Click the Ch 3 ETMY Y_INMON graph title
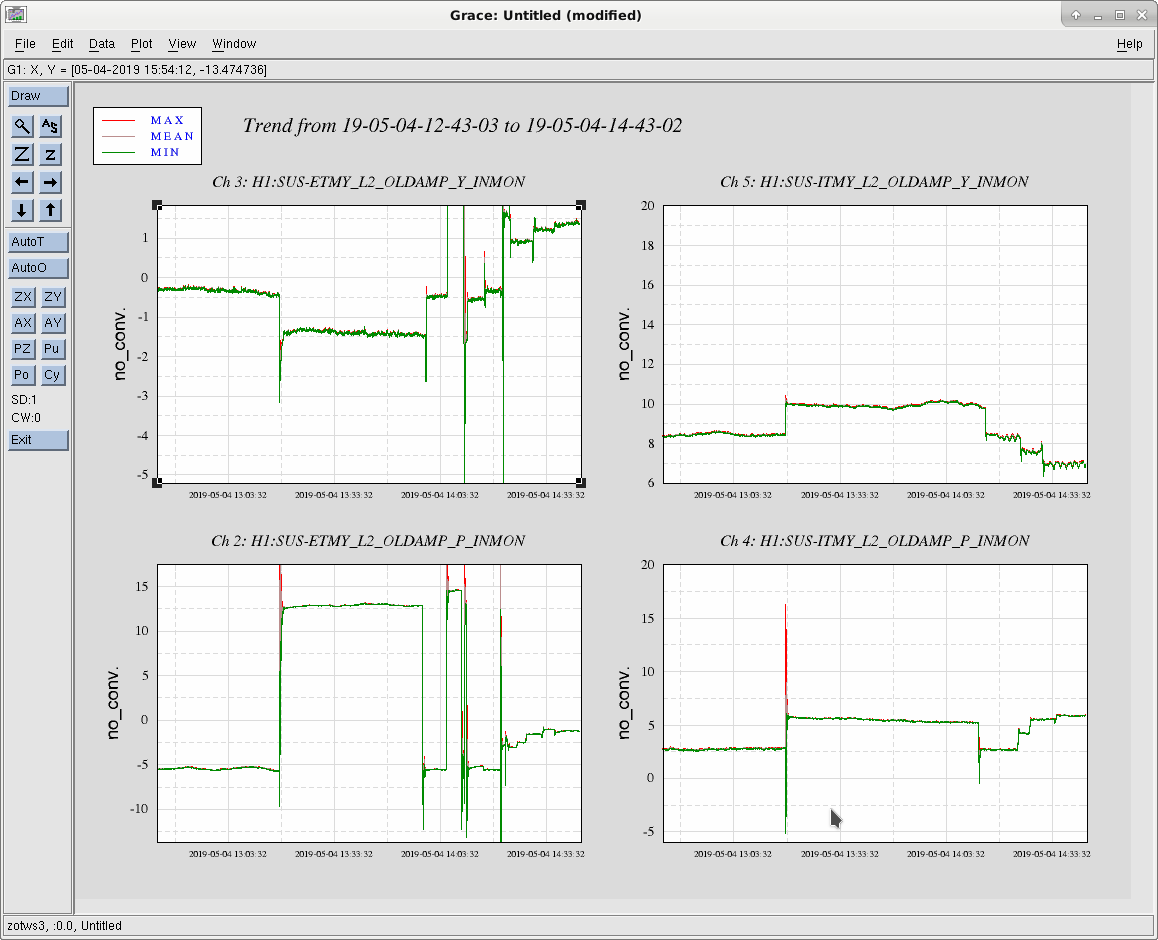The width and height of the screenshot is (1158, 940). pos(369,182)
